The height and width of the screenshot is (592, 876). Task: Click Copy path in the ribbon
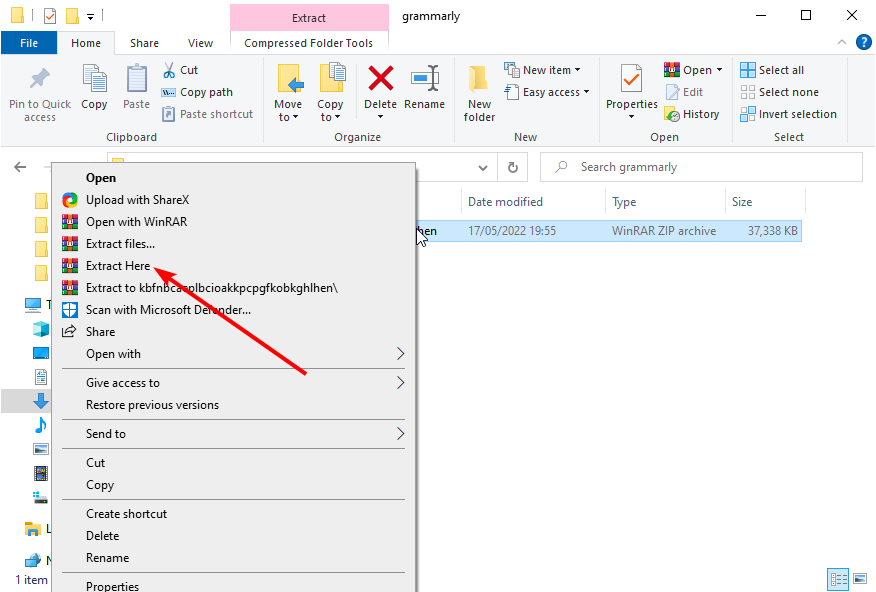coord(197,92)
